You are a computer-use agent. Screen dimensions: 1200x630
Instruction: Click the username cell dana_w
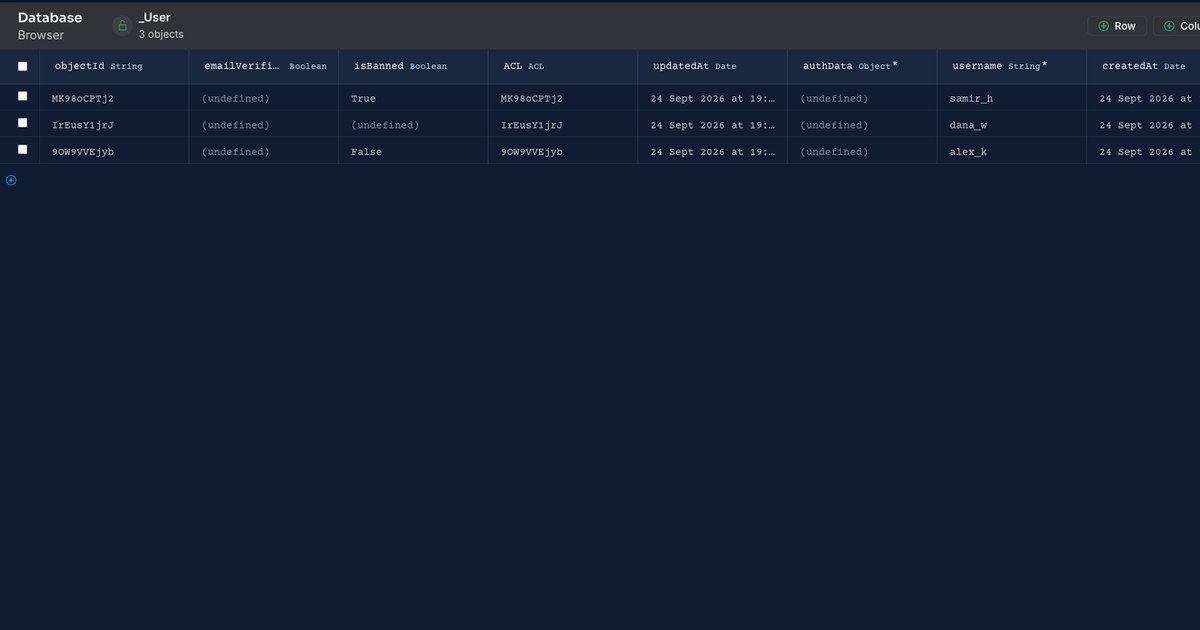[x=1012, y=125]
